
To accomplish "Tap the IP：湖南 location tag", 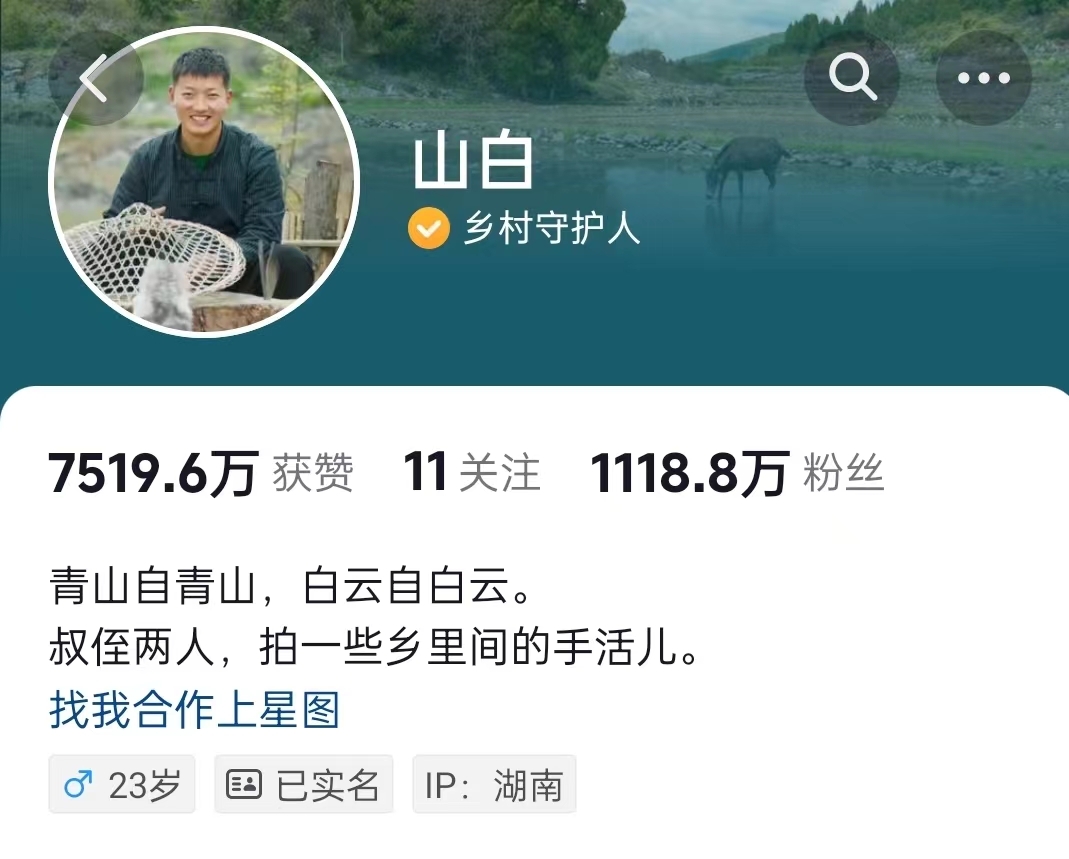I will tap(494, 784).
